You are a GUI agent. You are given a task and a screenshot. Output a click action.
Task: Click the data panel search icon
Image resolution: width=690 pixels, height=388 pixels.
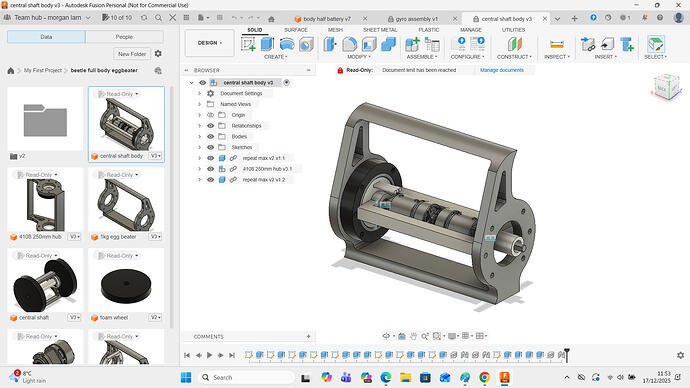coord(158,18)
